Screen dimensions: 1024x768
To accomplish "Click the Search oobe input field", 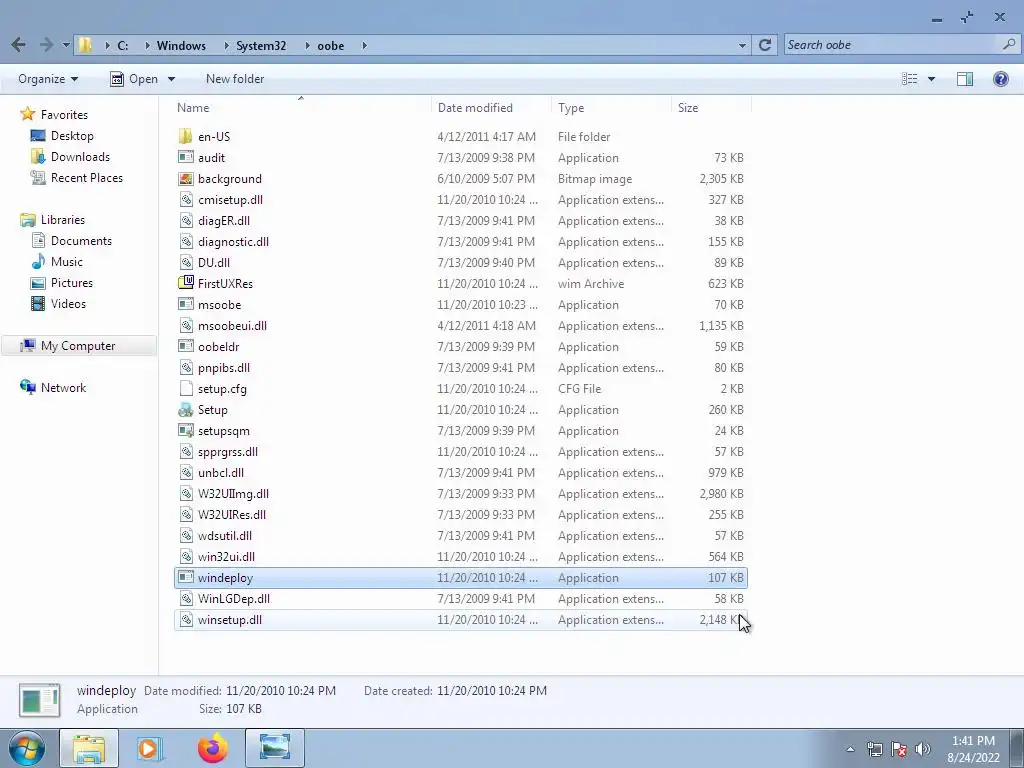I will click(x=891, y=45).
